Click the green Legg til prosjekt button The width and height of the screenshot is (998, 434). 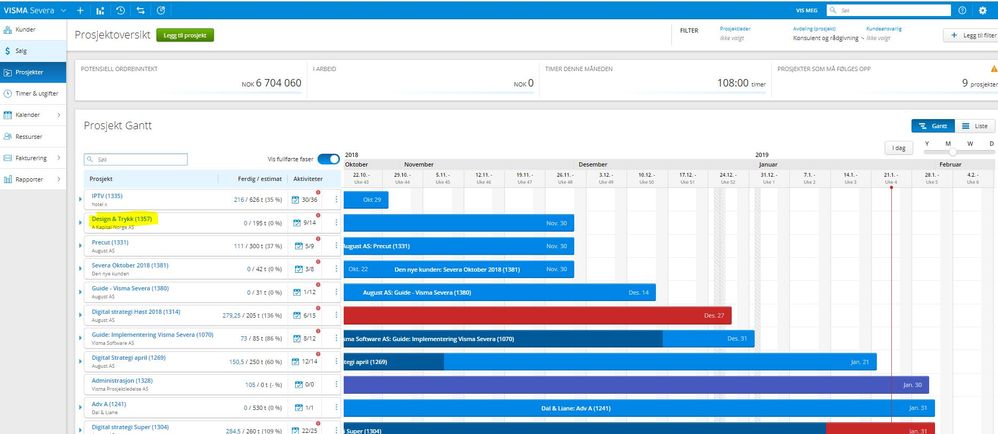pos(185,36)
